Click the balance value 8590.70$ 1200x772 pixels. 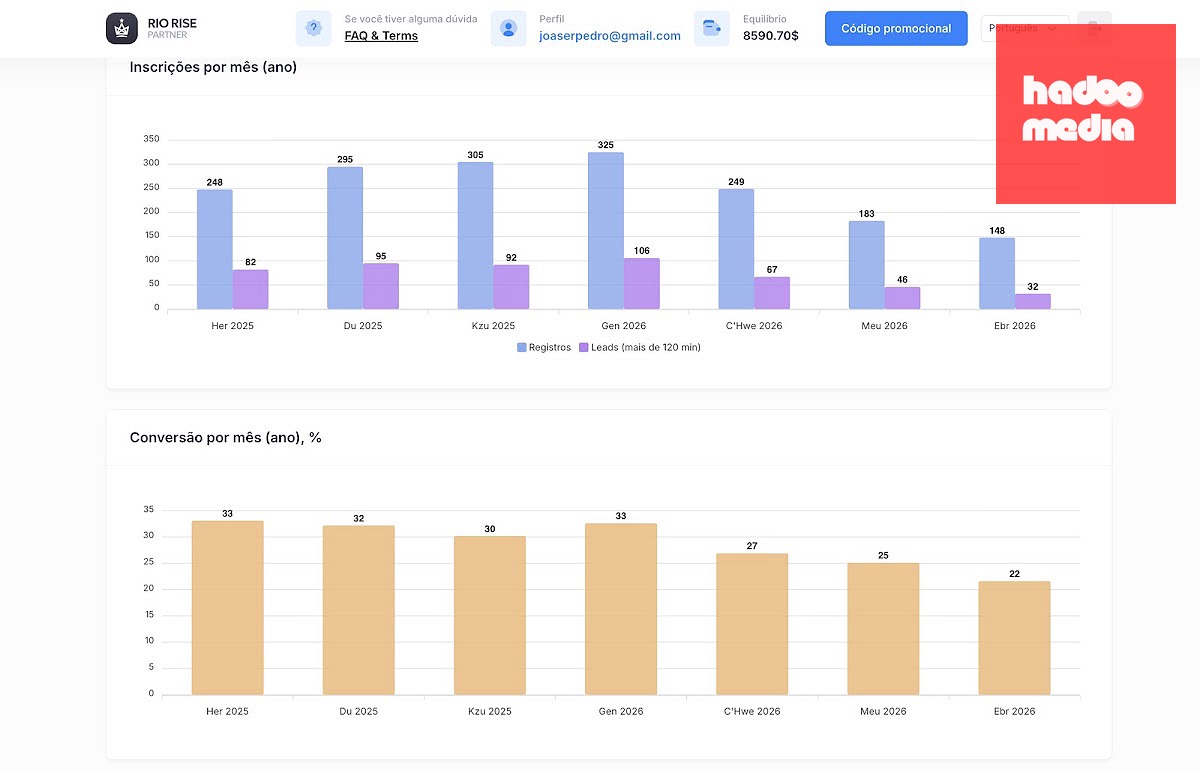(771, 36)
